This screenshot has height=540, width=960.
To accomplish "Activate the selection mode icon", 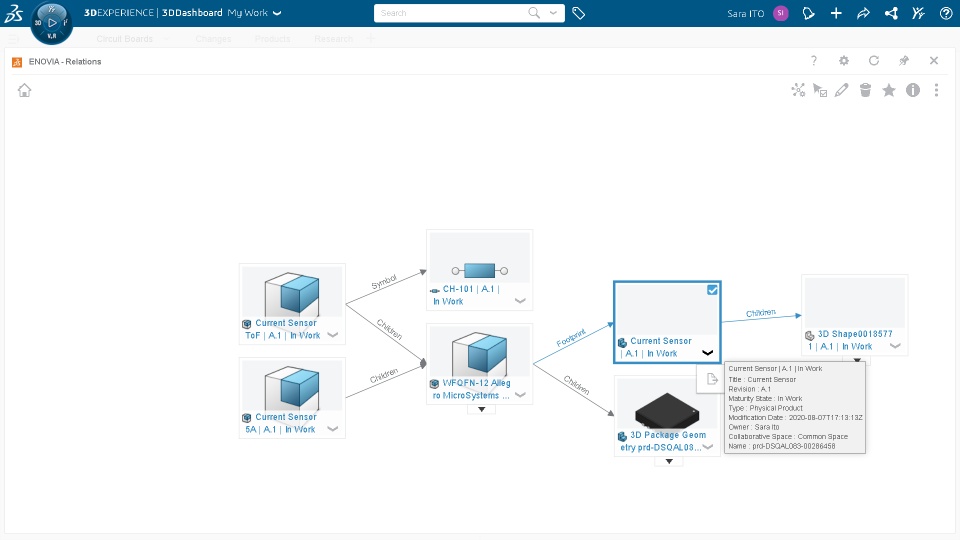I will click(x=820, y=90).
